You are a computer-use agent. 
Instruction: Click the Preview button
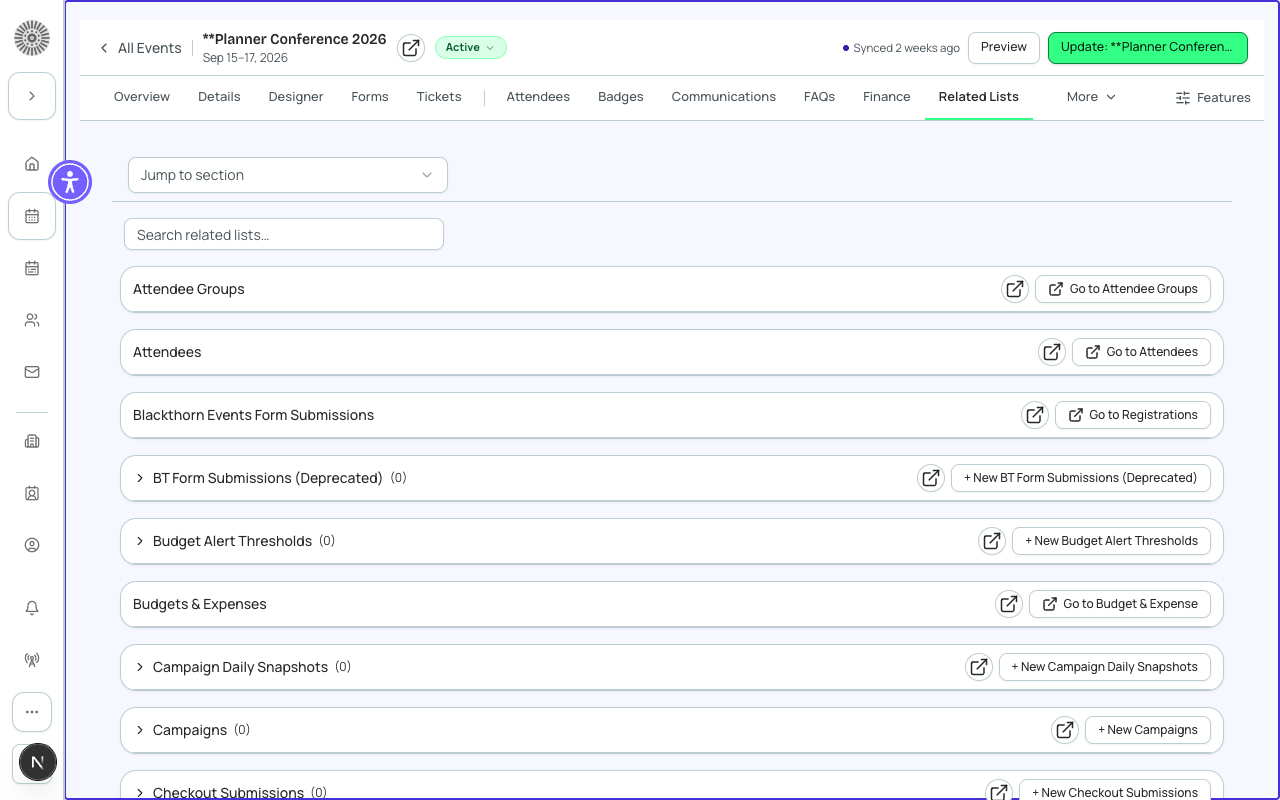pos(1004,47)
